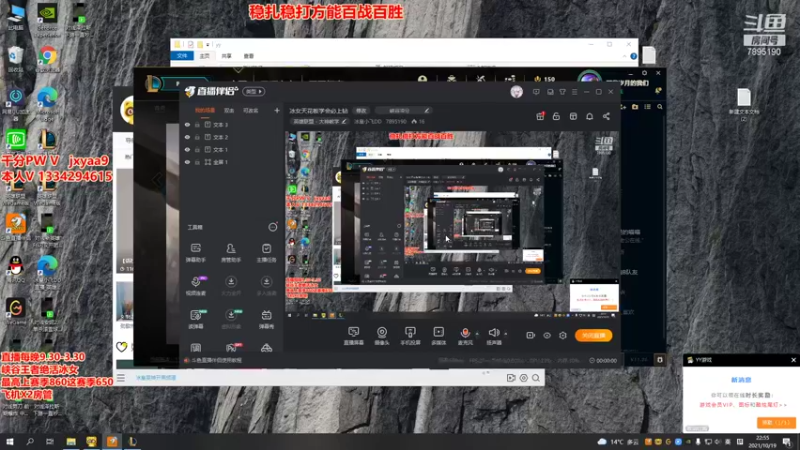Add a new scene with plus button
This screenshot has width=800, height=450.
coord(277,110)
